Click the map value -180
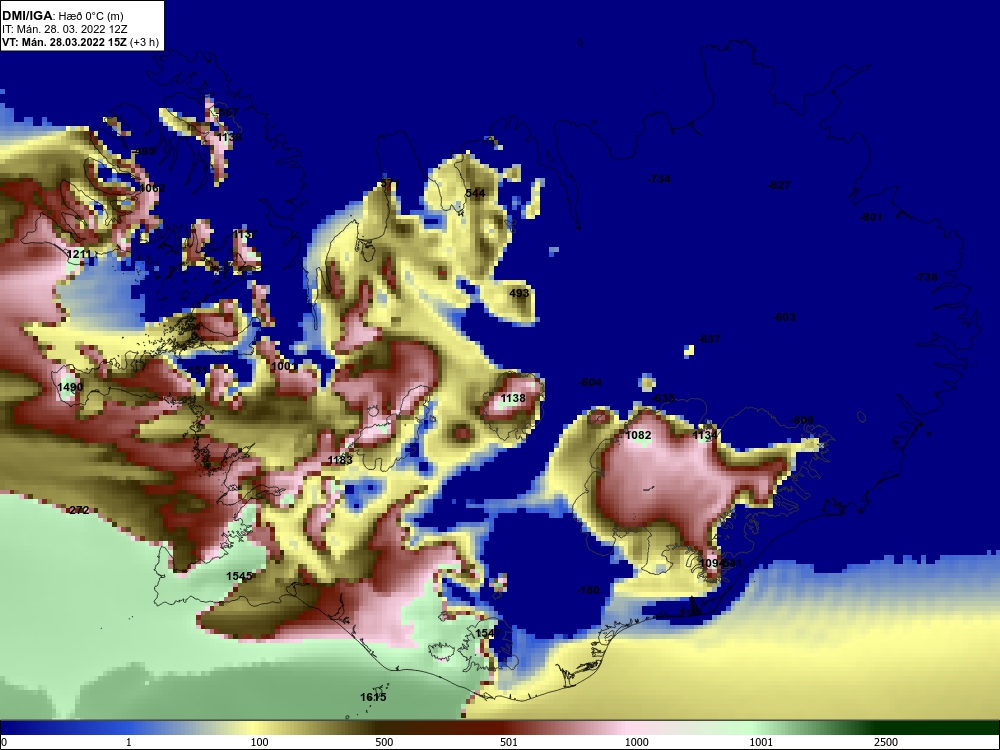This screenshot has width=1000, height=750. 588,590
